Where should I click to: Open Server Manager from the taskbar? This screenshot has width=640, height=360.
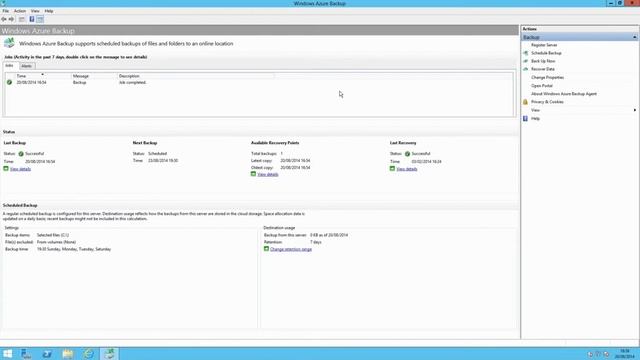click(x=27, y=353)
